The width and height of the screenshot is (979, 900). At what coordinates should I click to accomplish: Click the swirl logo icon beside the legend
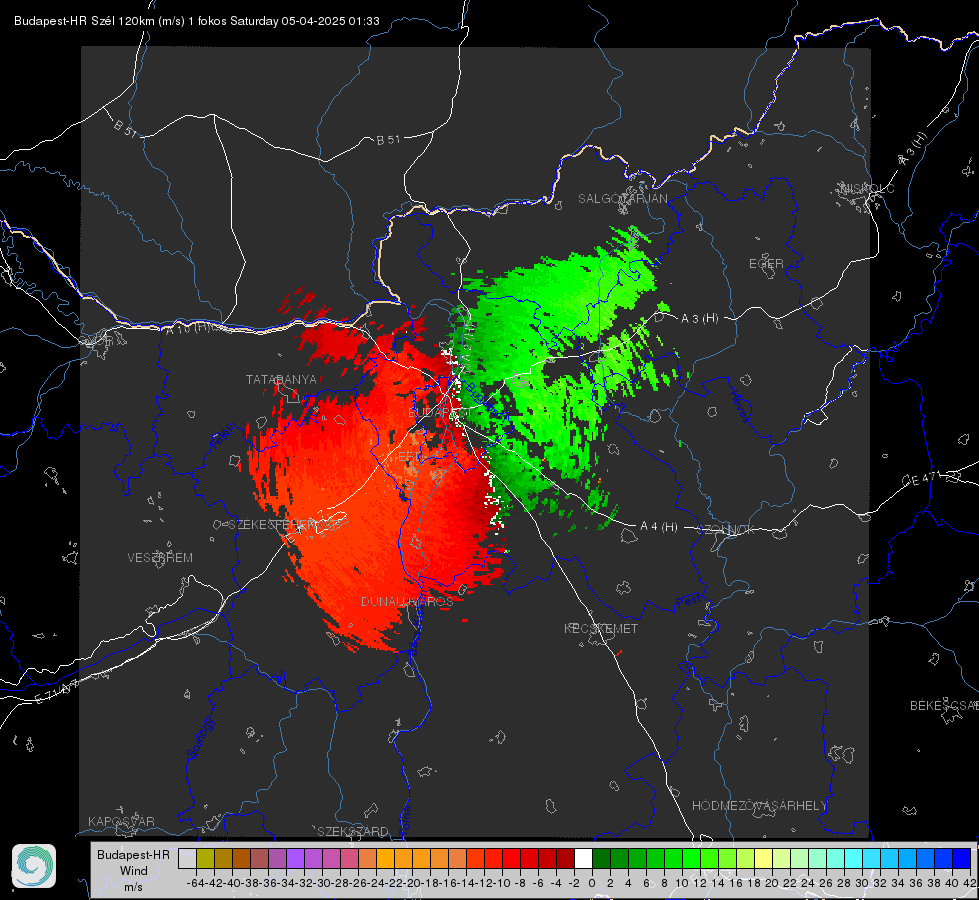[x=34, y=866]
